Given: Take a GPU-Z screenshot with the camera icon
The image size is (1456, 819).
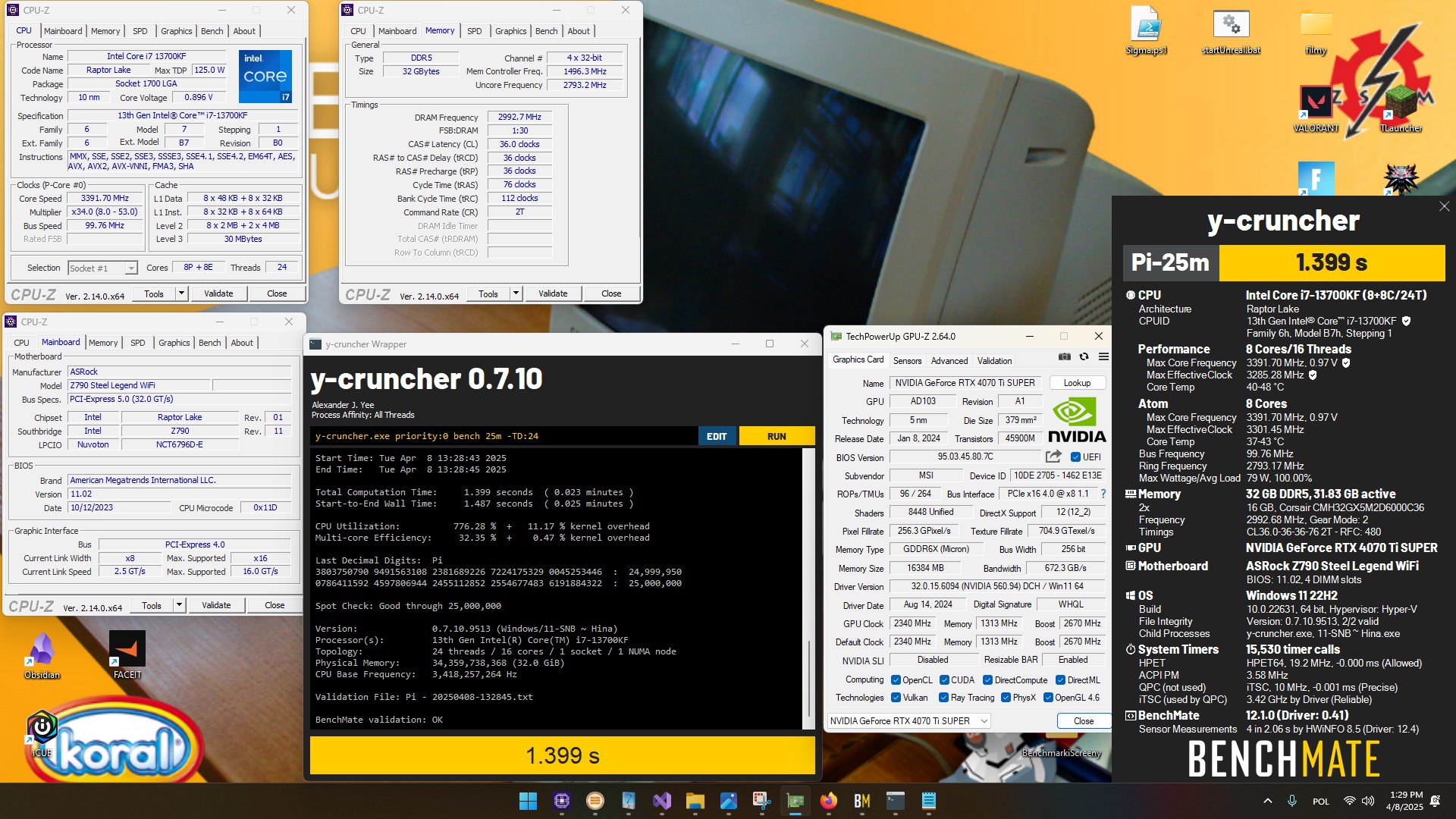Looking at the screenshot, I should tap(1065, 357).
